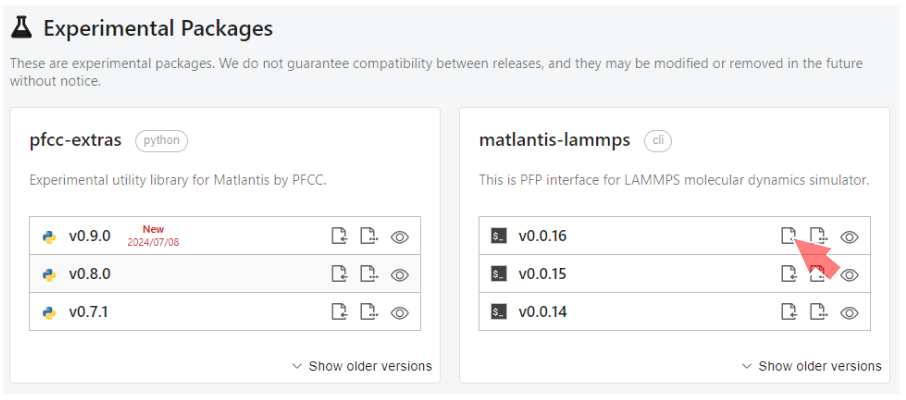Click the document-arrow icon for matlantis-lammps v0.0.14
This screenshot has height=400, width=906.
tap(789, 312)
